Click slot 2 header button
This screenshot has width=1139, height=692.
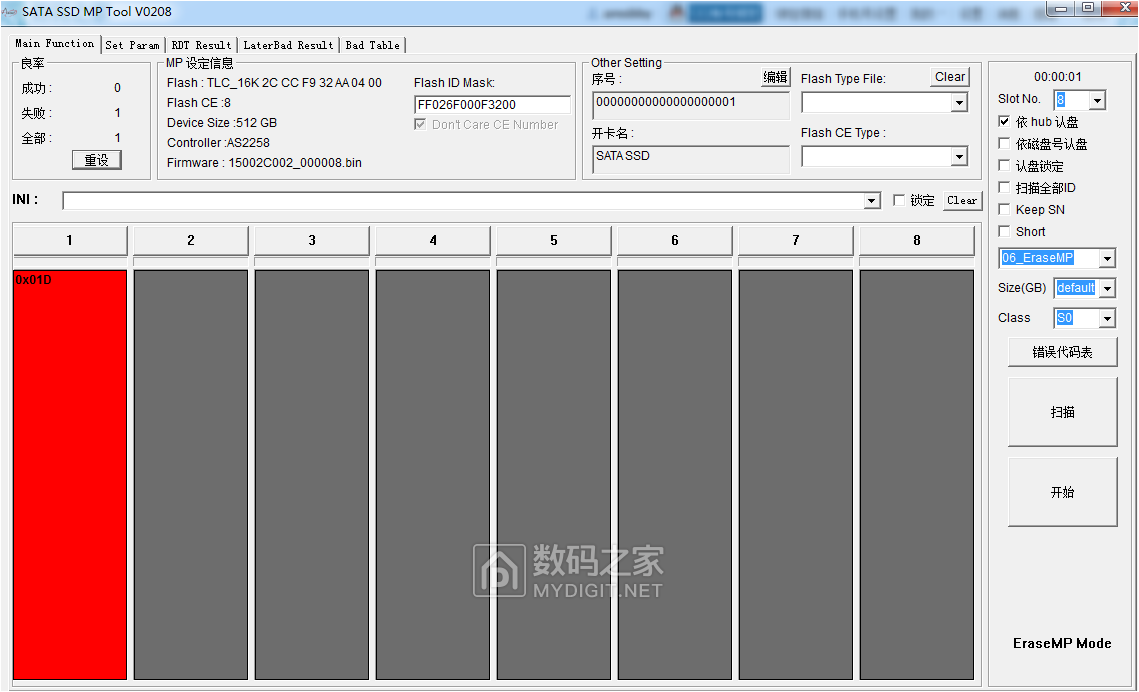click(191, 240)
